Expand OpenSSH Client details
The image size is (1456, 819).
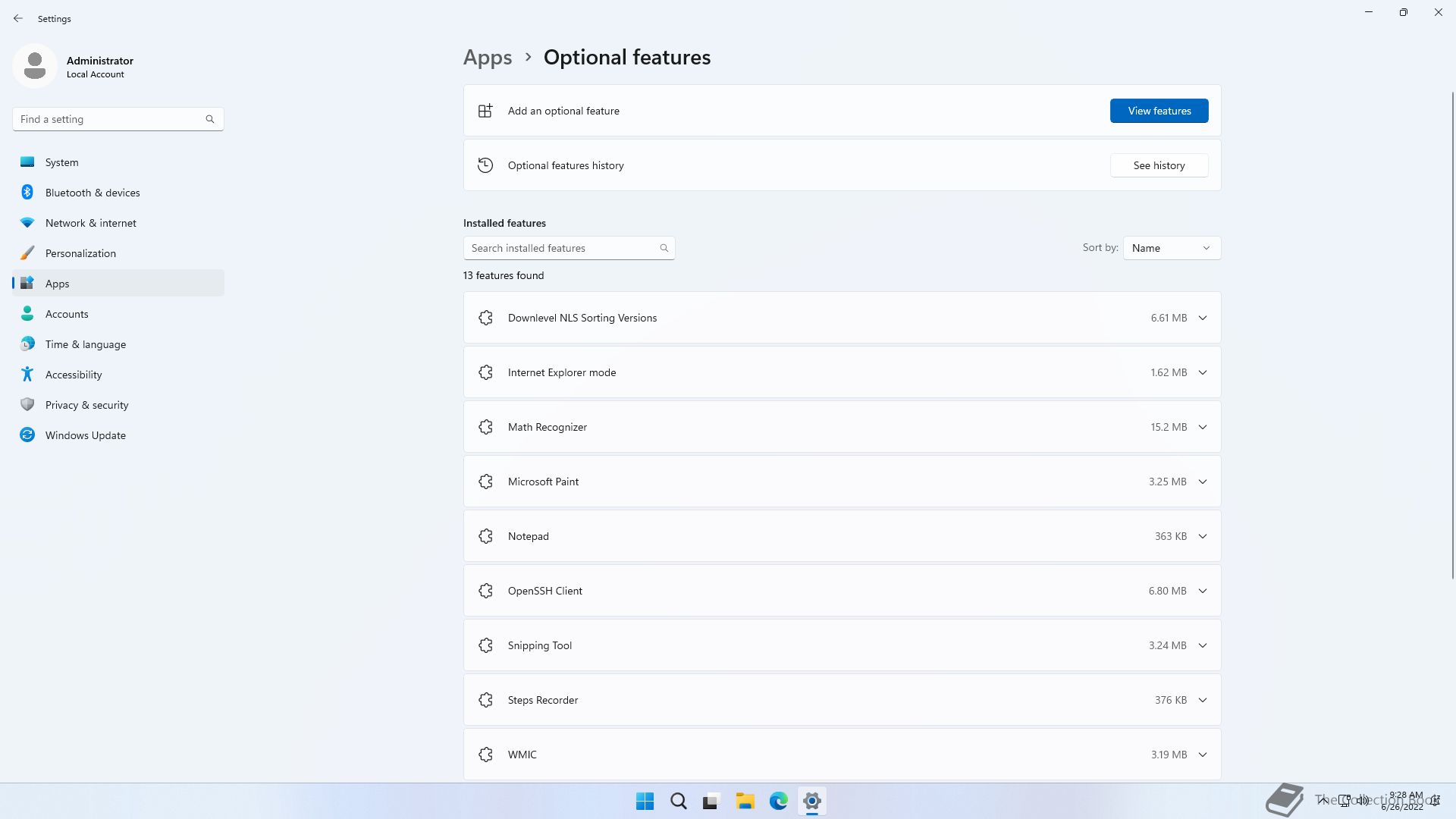tap(1203, 591)
